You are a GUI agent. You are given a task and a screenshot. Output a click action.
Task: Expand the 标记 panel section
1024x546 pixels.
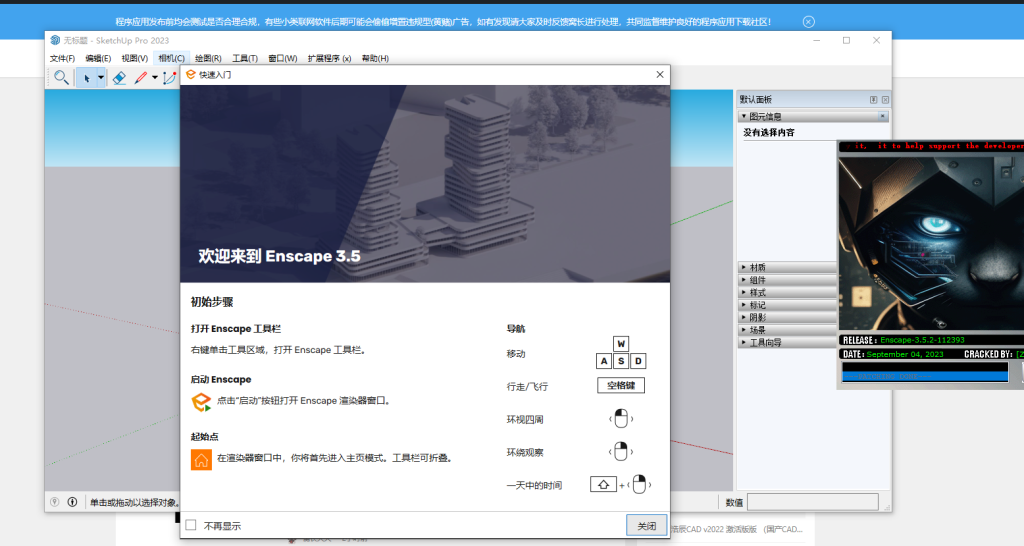pyautogui.click(x=787, y=304)
